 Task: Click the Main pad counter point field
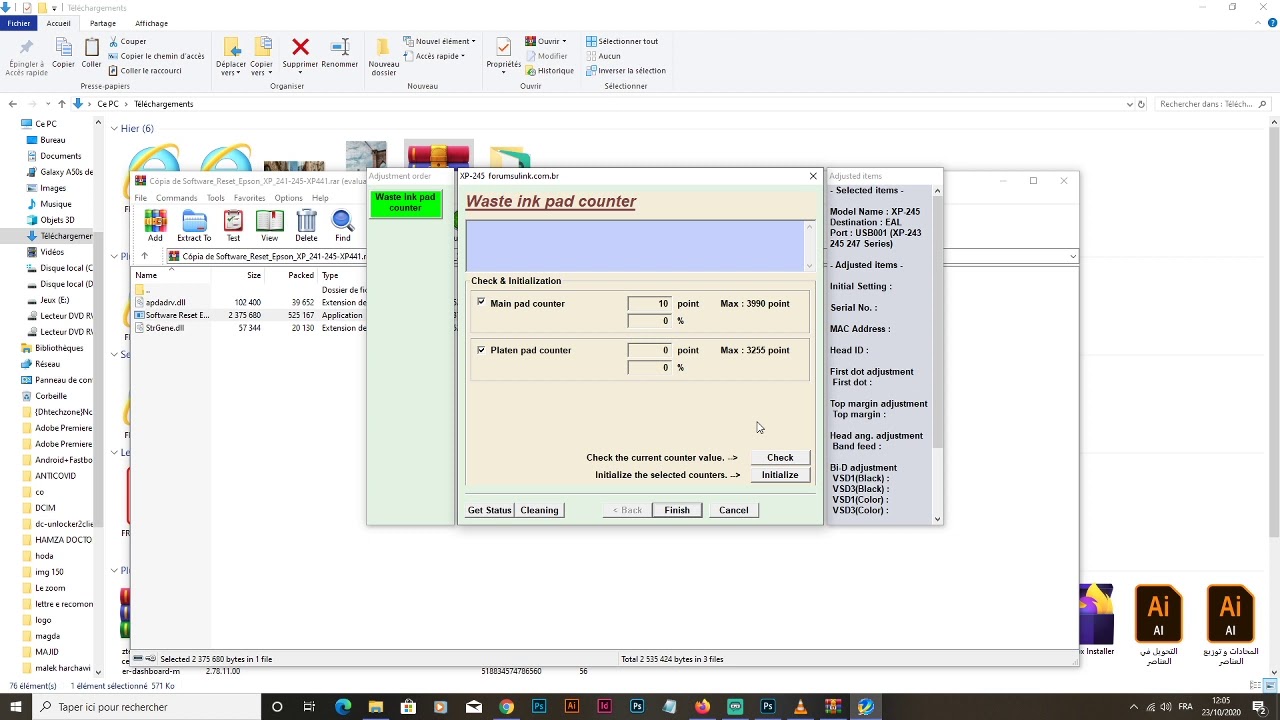pyautogui.click(x=649, y=303)
